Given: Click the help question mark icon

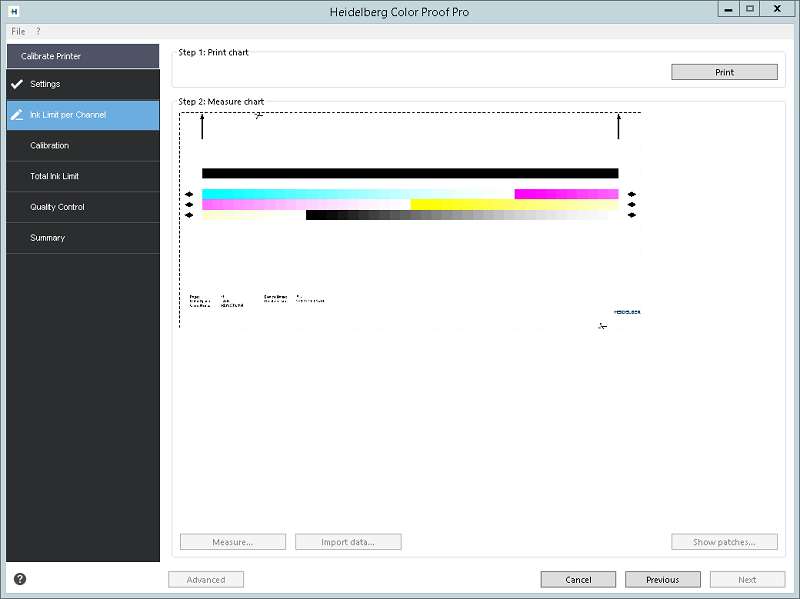Looking at the screenshot, I should click(20, 579).
